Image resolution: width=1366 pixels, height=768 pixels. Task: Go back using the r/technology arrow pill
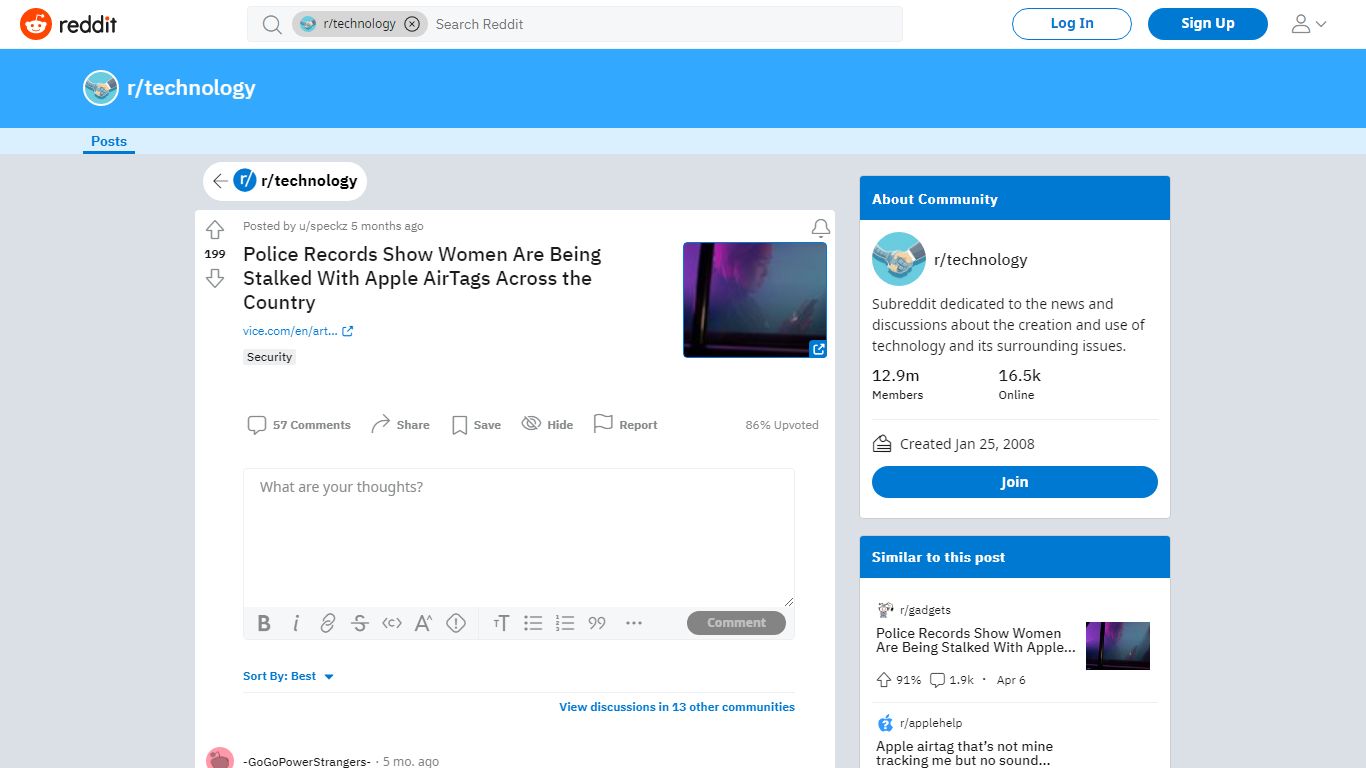[x=285, y=181]
